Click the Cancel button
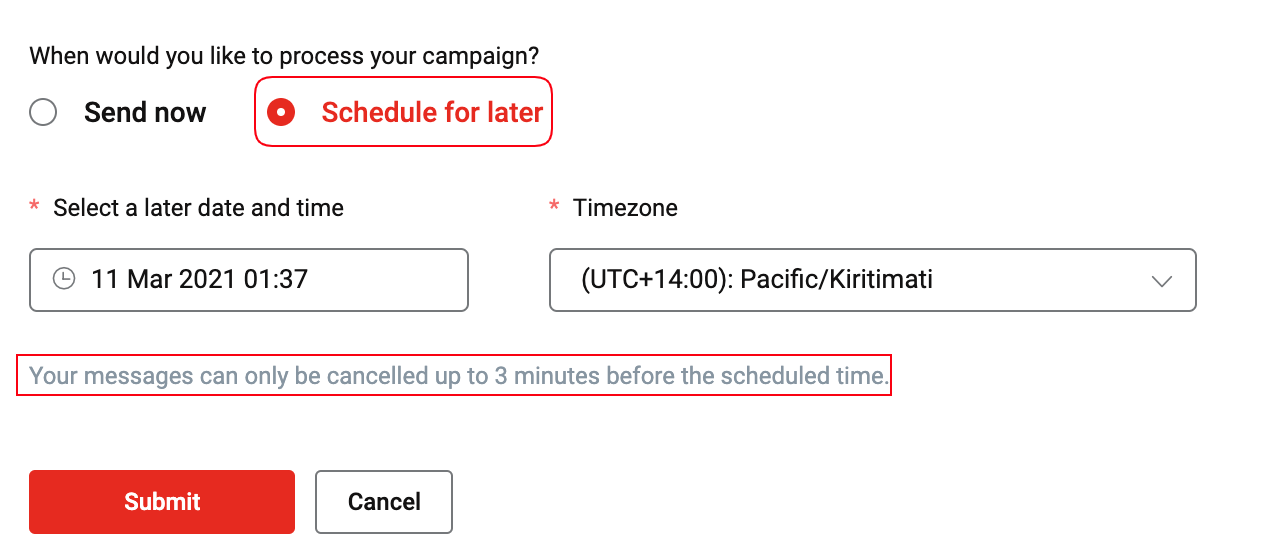This screenshot has height=547, width=1272. tap(384, 502)
